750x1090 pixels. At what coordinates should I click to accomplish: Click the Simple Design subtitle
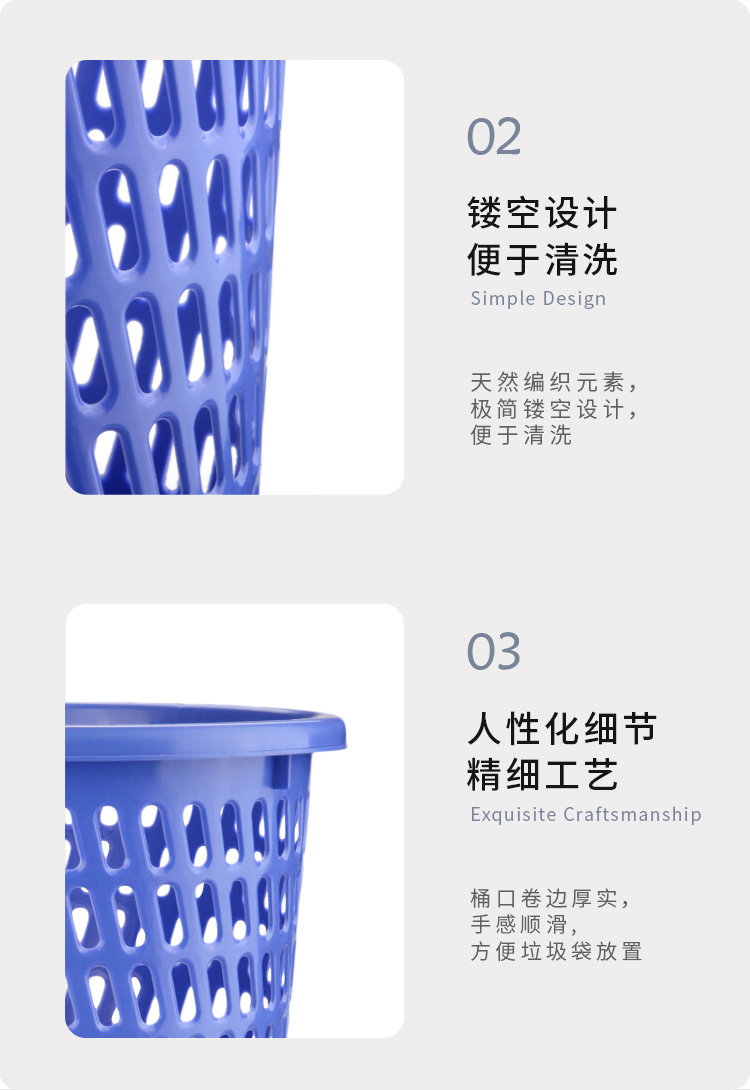[x=538, y=298]
